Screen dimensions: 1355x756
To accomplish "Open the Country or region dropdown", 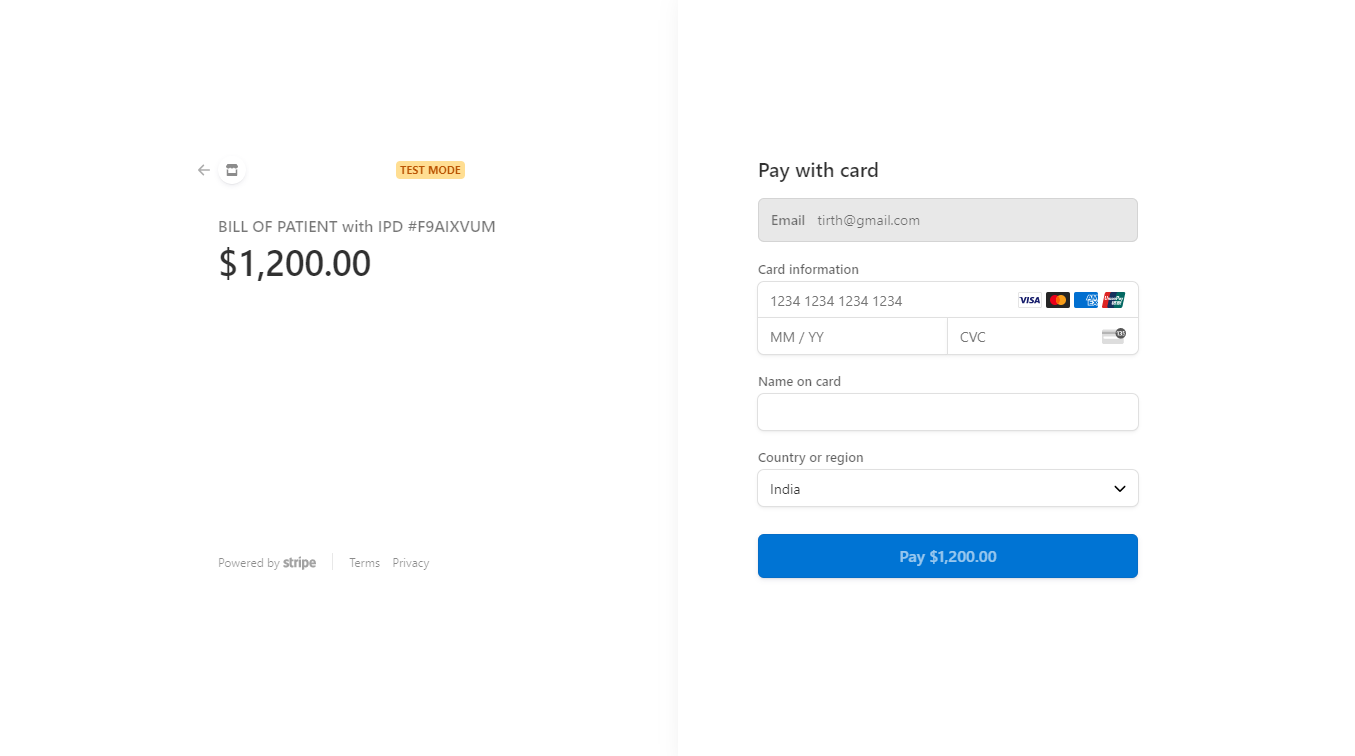I will tap(947, 488).
